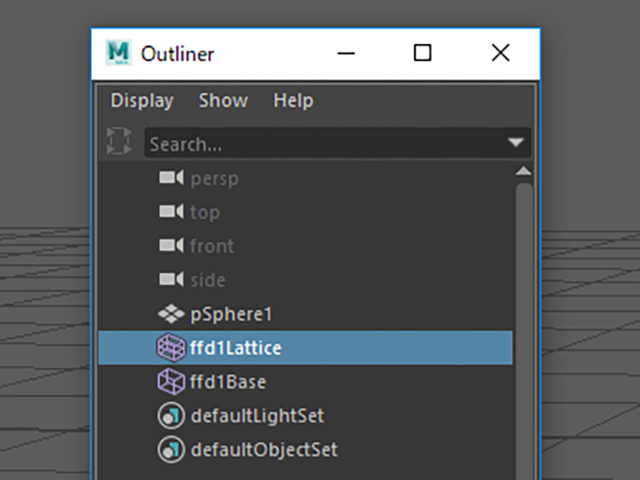Click the pSphere1 mesh icon
This screenshot has width=640, height=480.
click(x=171, y=314)
